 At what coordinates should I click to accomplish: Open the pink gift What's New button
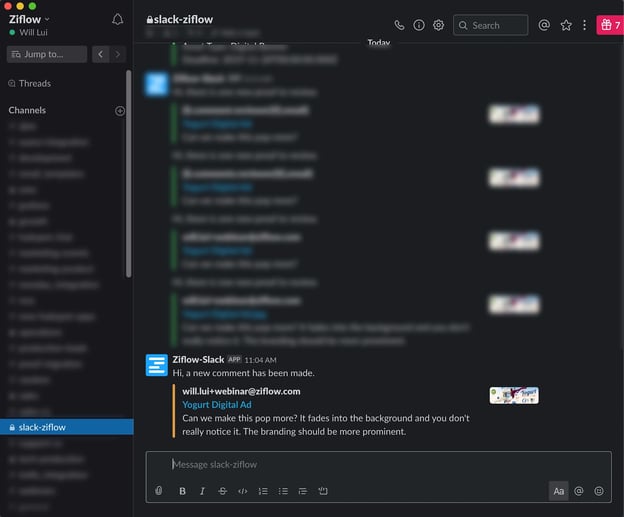pos(609,25)
